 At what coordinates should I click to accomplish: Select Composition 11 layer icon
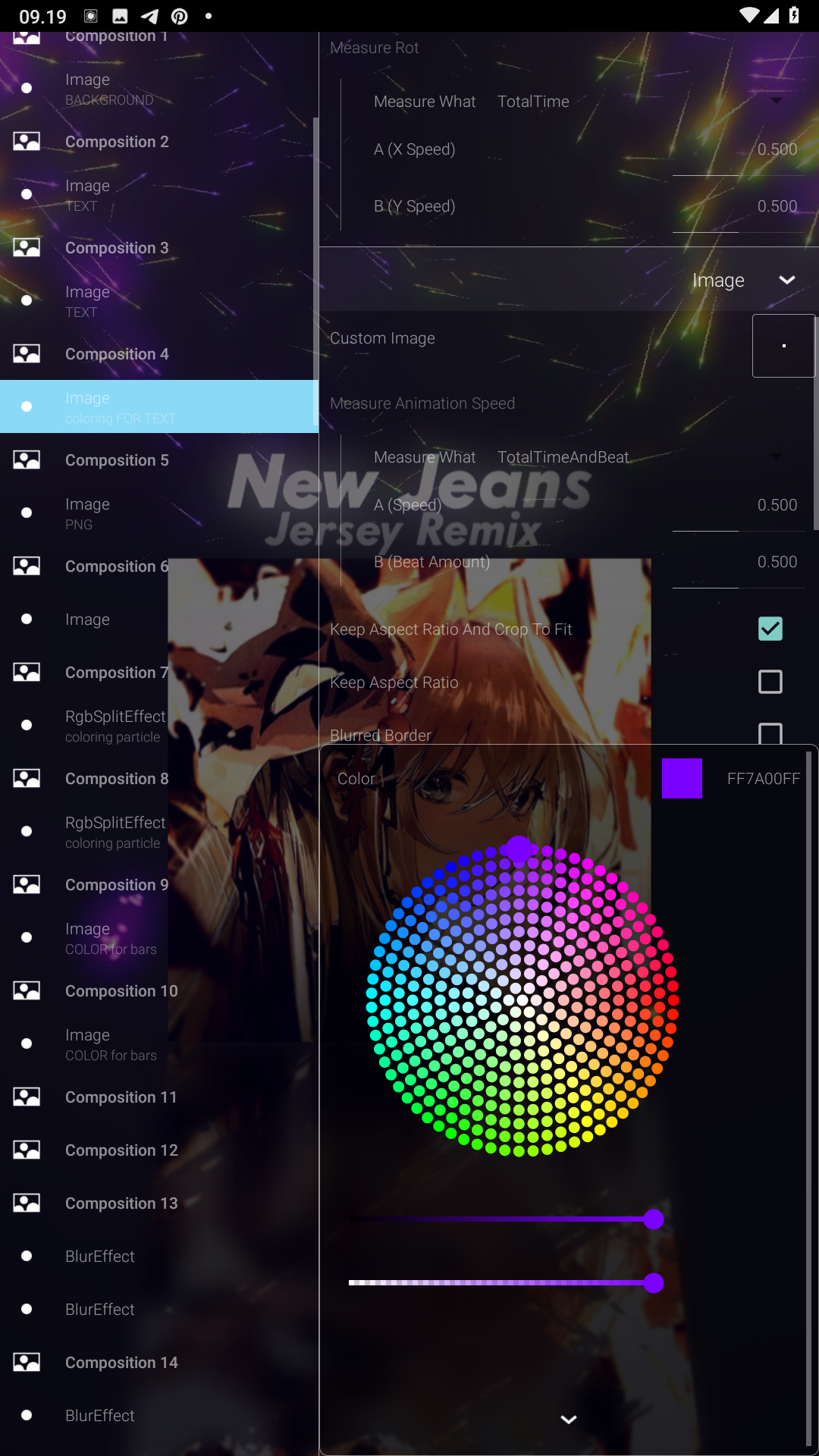pos(27,1097)
